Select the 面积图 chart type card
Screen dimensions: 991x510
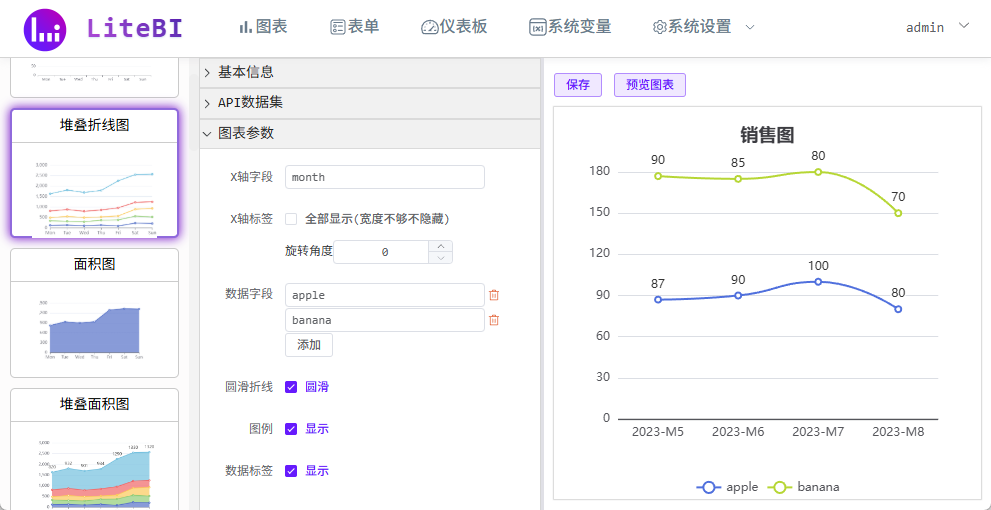[95, 313]
